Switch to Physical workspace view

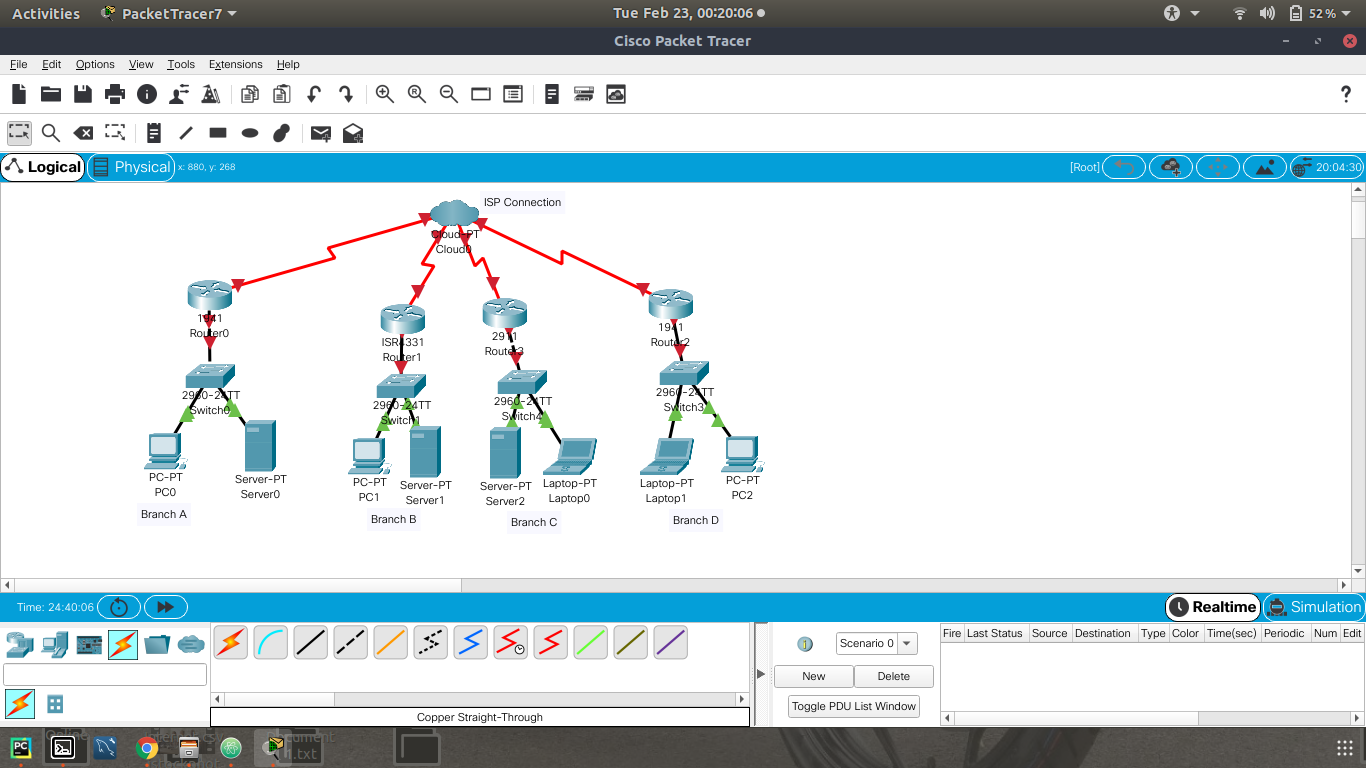131,167
